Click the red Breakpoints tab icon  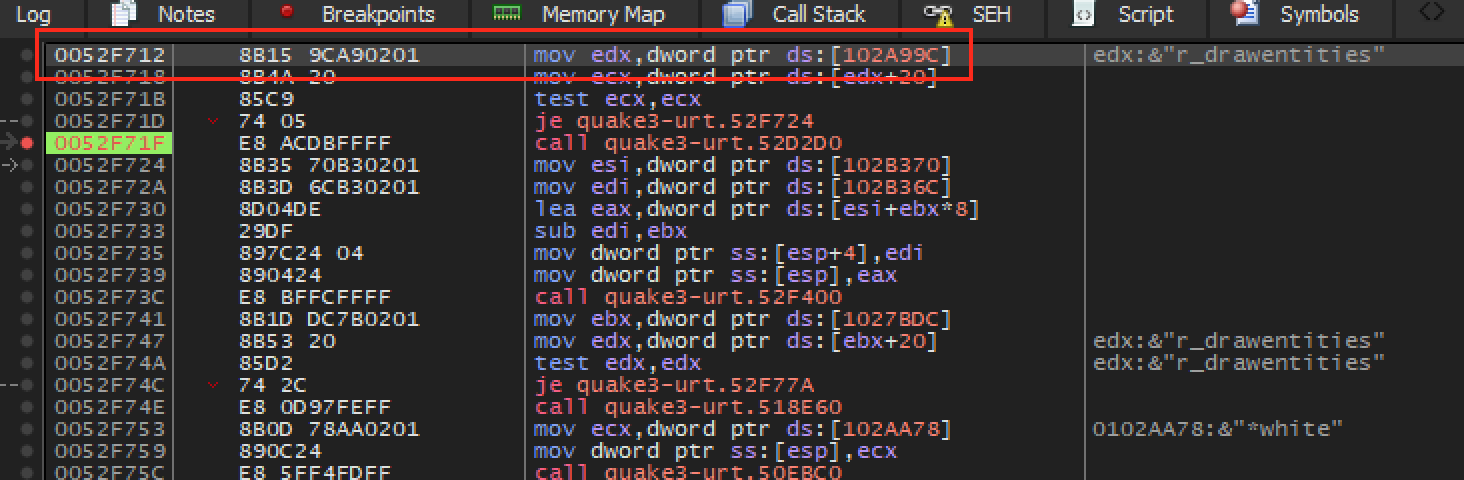(x=286, y=11)
